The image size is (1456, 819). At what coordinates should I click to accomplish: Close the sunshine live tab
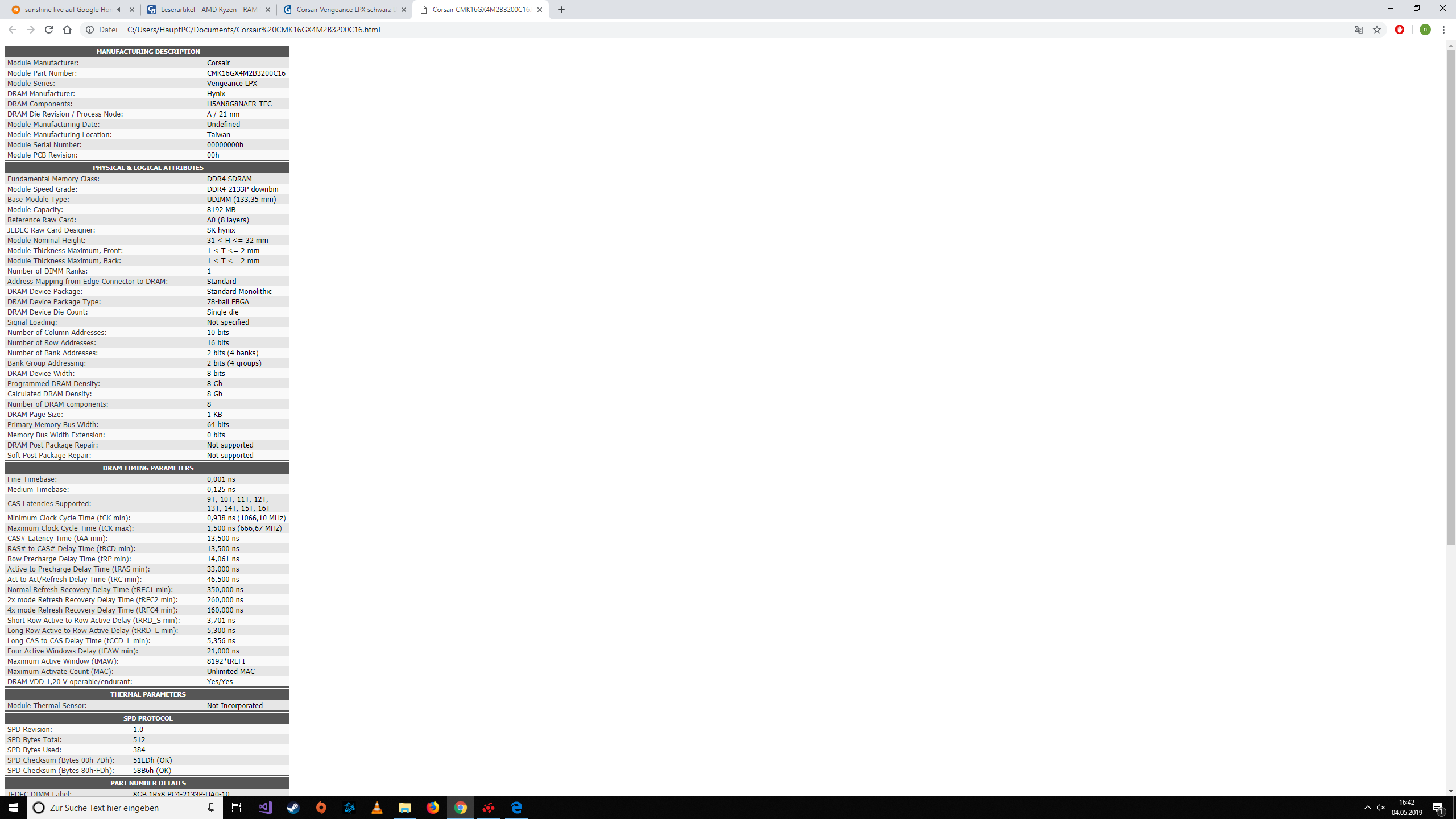coord(132,10)
